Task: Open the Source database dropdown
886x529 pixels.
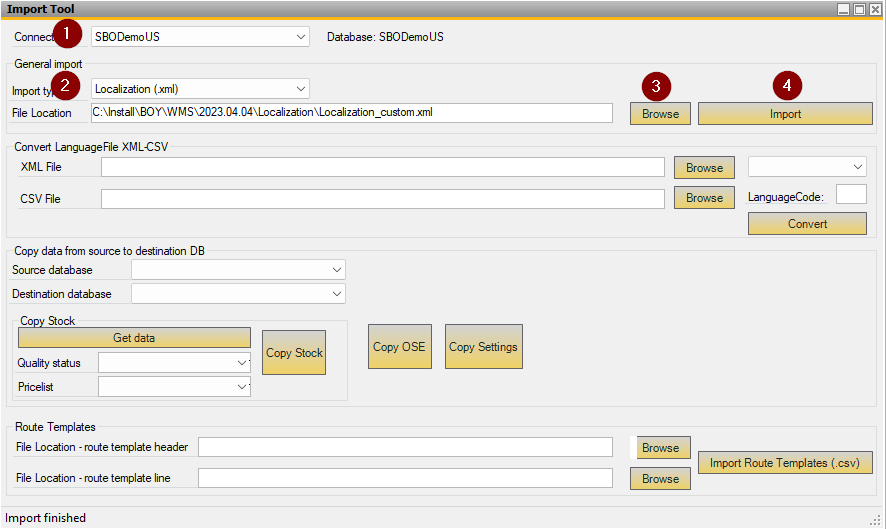Action: 238,270
